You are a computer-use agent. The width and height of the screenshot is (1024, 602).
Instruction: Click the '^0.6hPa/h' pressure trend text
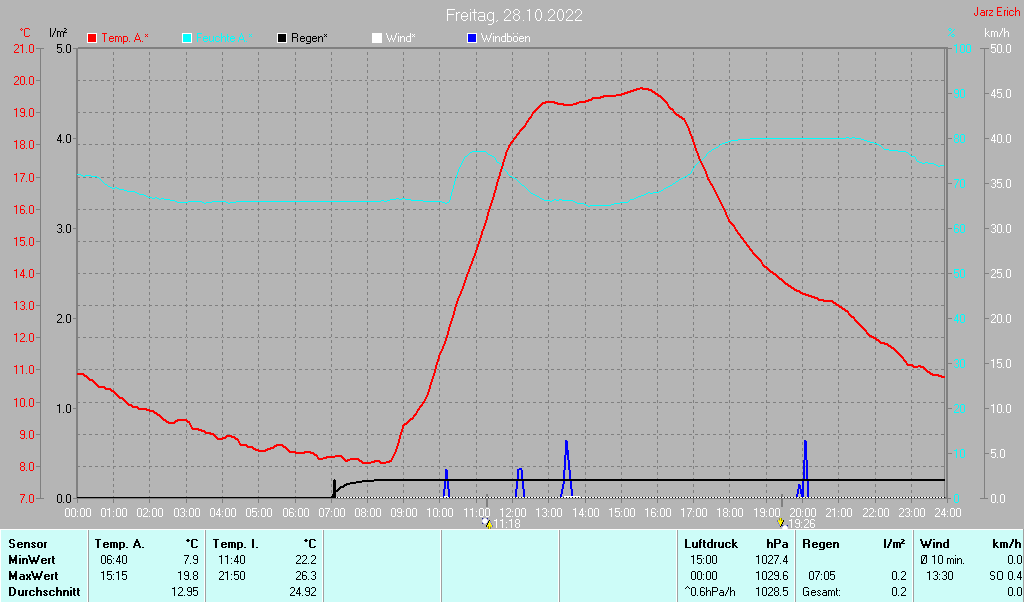click(710, 592)
